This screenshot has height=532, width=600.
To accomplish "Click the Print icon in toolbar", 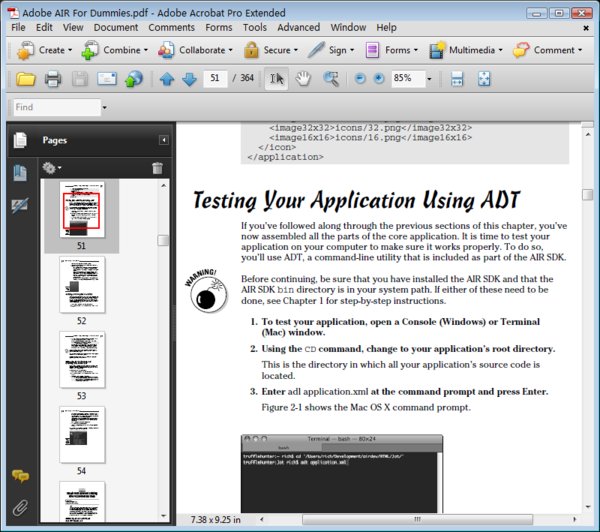I will click(x=53, y=78).
